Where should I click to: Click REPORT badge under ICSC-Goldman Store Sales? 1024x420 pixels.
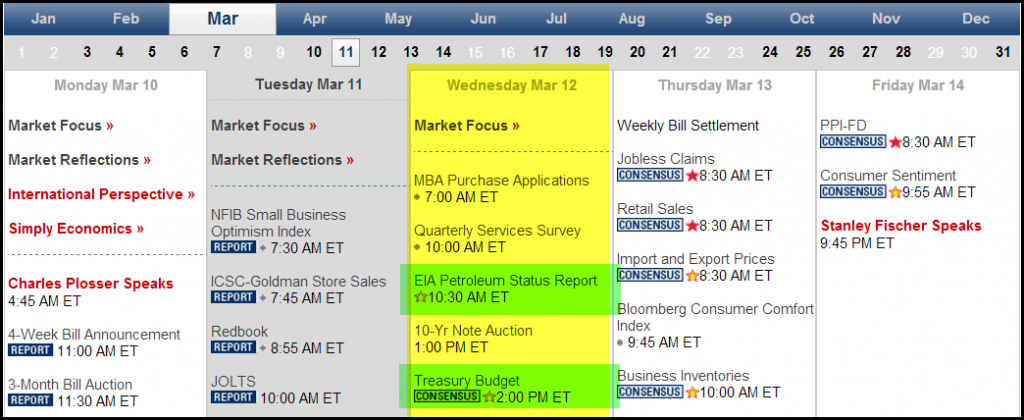(233, 297)
